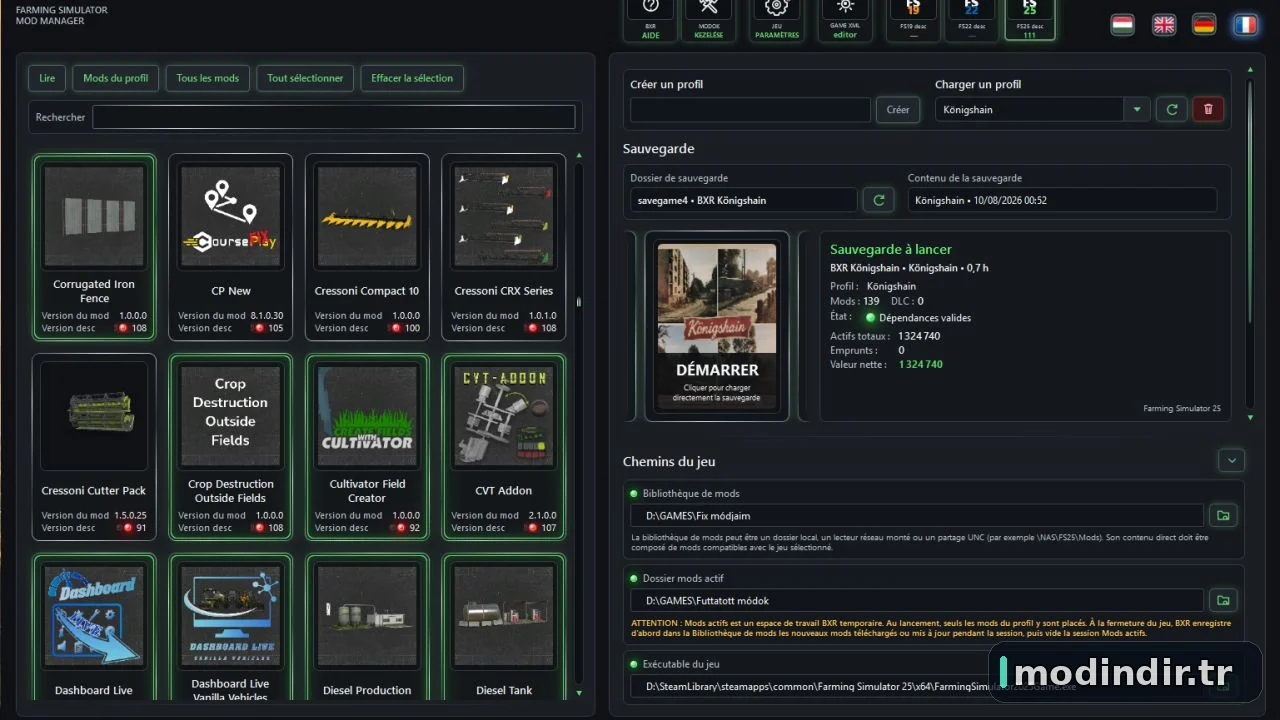Show Tous les mods tab
Screen dimensions: 1280x720
coord(208,78)
